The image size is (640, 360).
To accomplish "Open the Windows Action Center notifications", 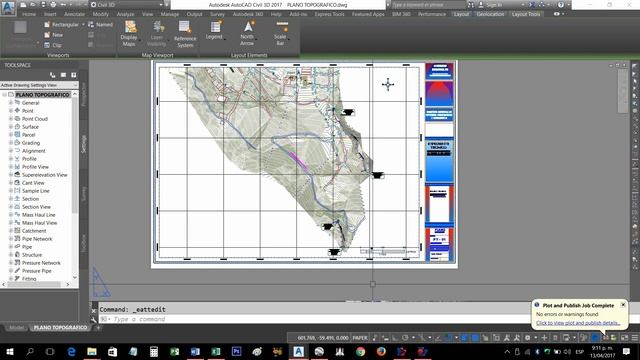I will point(627,351).
